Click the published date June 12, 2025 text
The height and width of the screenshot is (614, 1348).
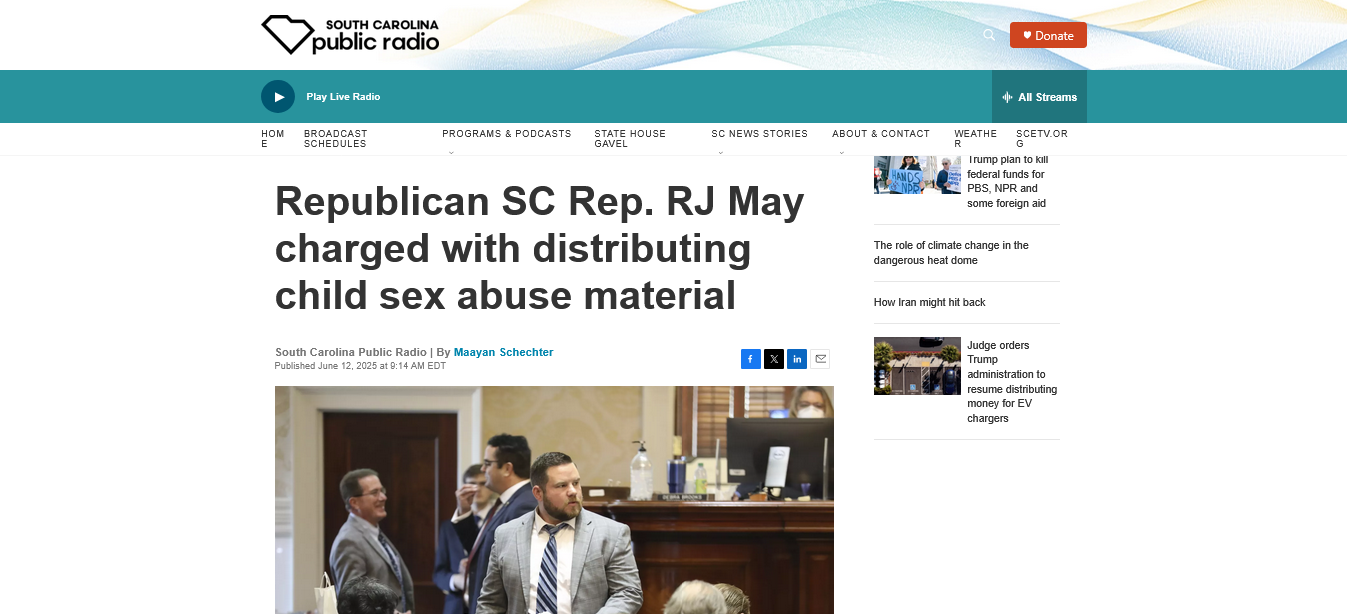coord(360,366)
